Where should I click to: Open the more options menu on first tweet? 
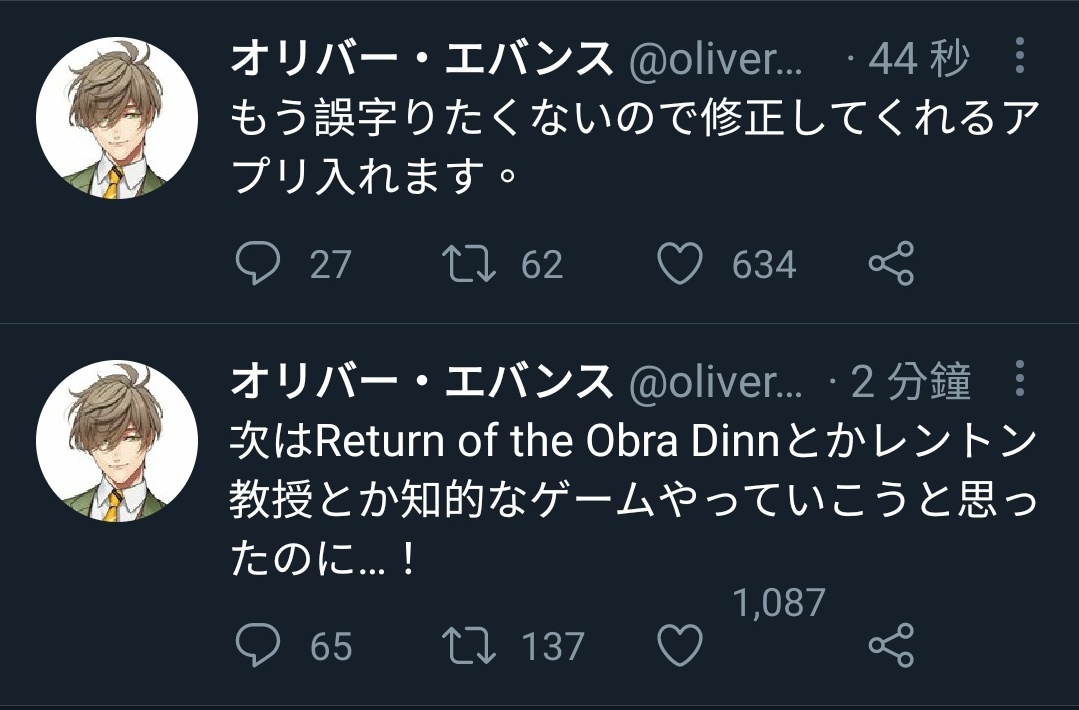[1020, 56]
